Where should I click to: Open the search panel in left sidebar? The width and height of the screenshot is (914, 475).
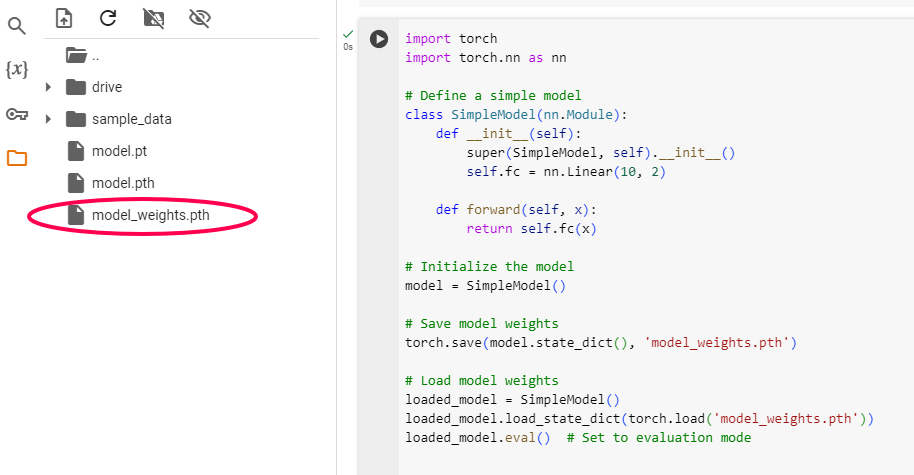click(17, 26)
